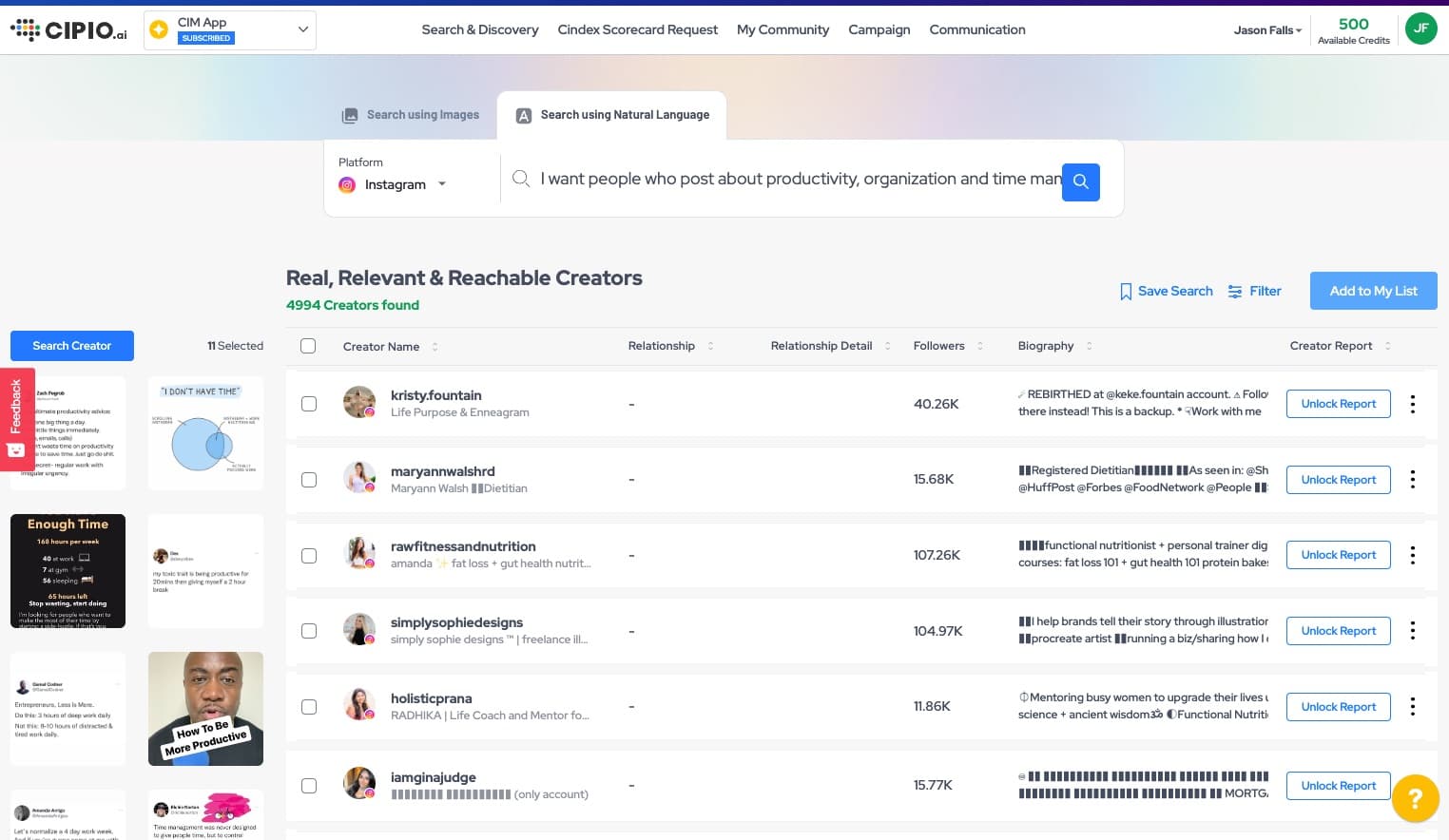Open the Cindex Scorecard Request menu

[637, 29]
